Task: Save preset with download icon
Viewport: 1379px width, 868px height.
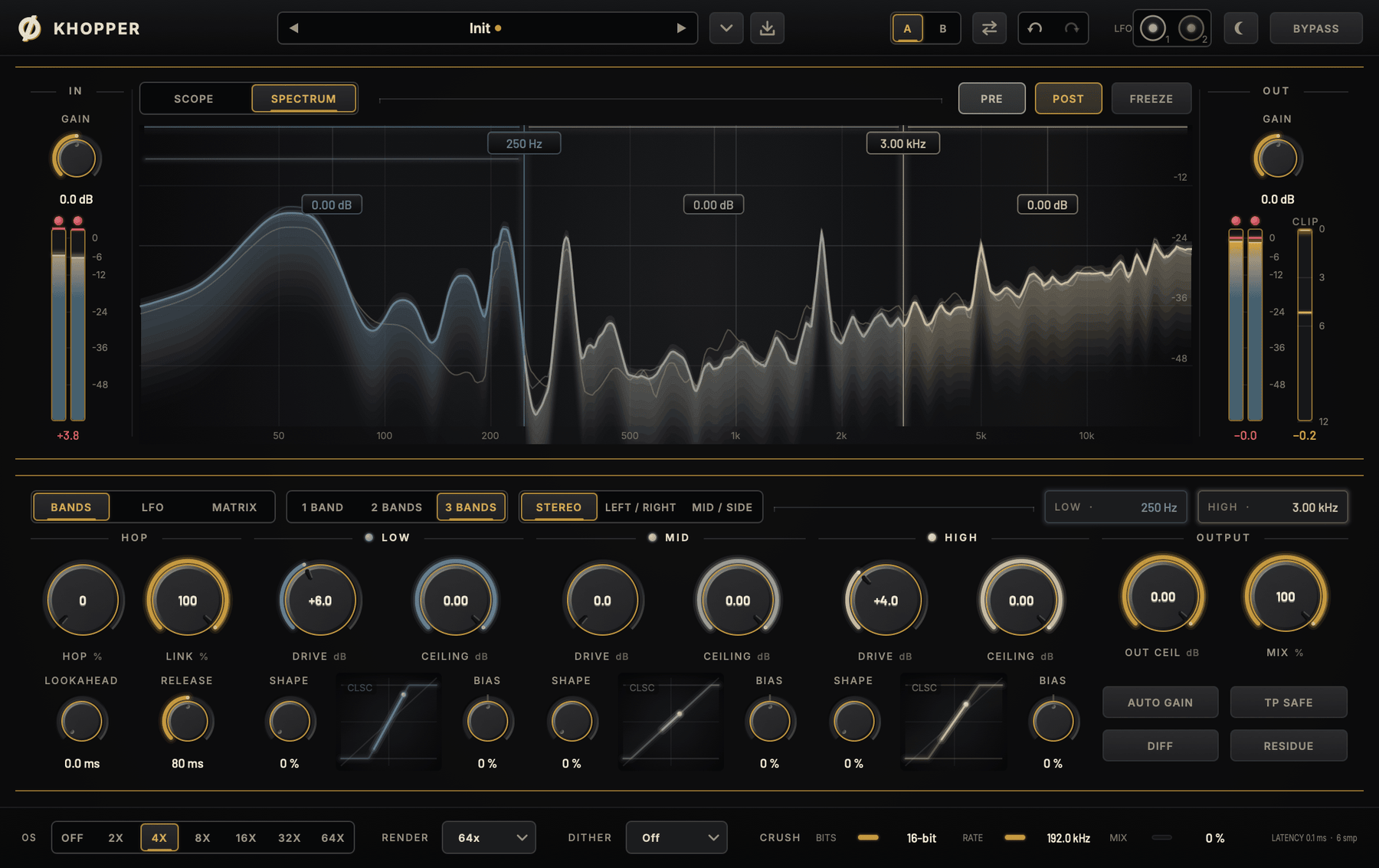Action: pyautogui.click(x=767, y=28)
